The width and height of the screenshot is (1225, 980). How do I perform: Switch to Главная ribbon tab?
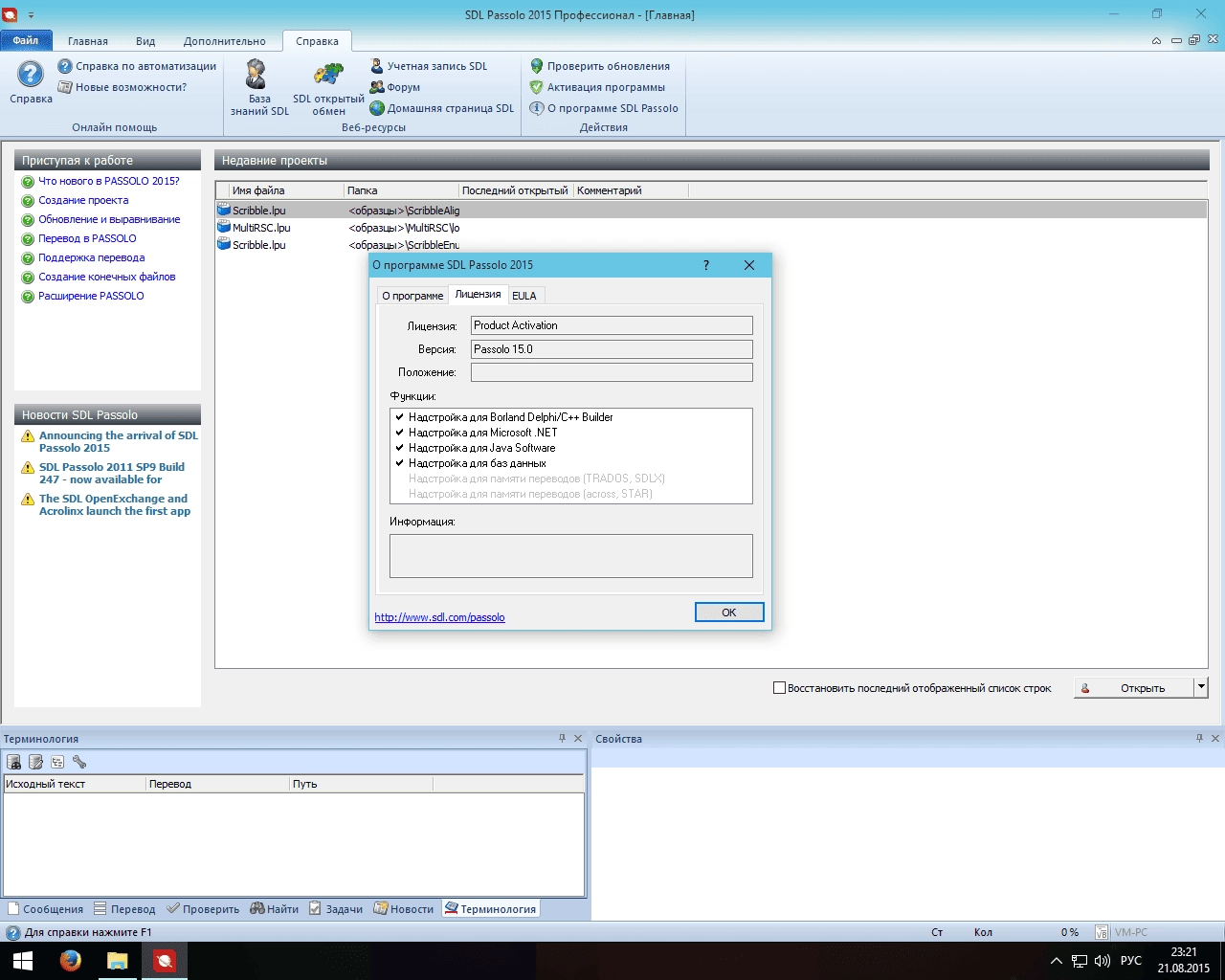88,41
